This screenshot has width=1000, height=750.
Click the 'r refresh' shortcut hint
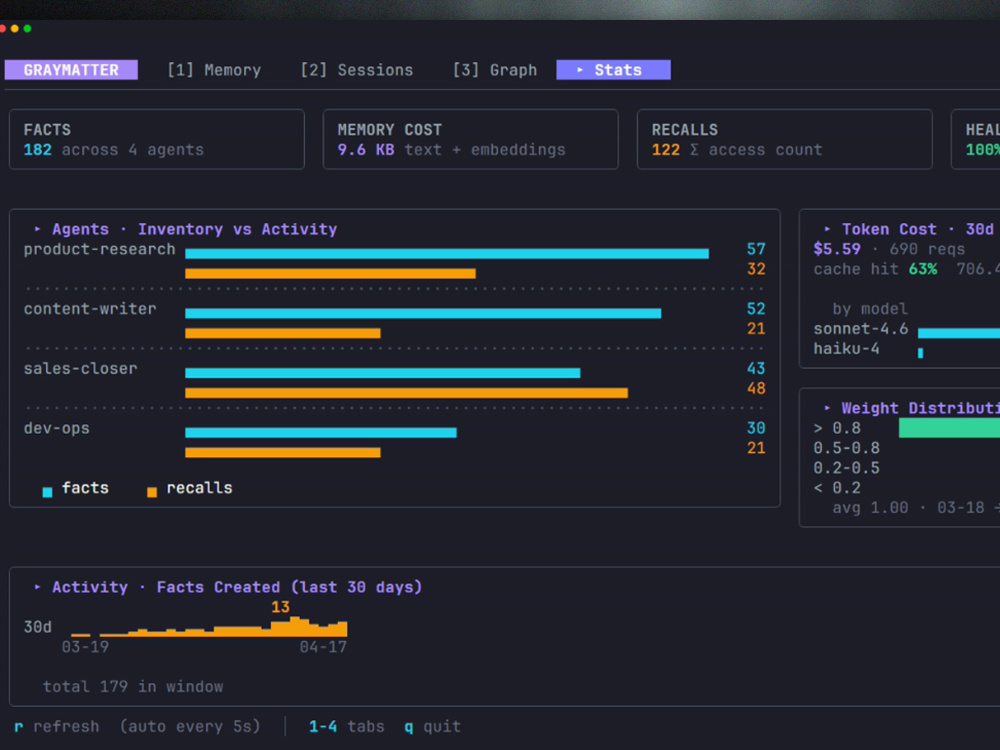pyautogui.click(x=57, y=726)
